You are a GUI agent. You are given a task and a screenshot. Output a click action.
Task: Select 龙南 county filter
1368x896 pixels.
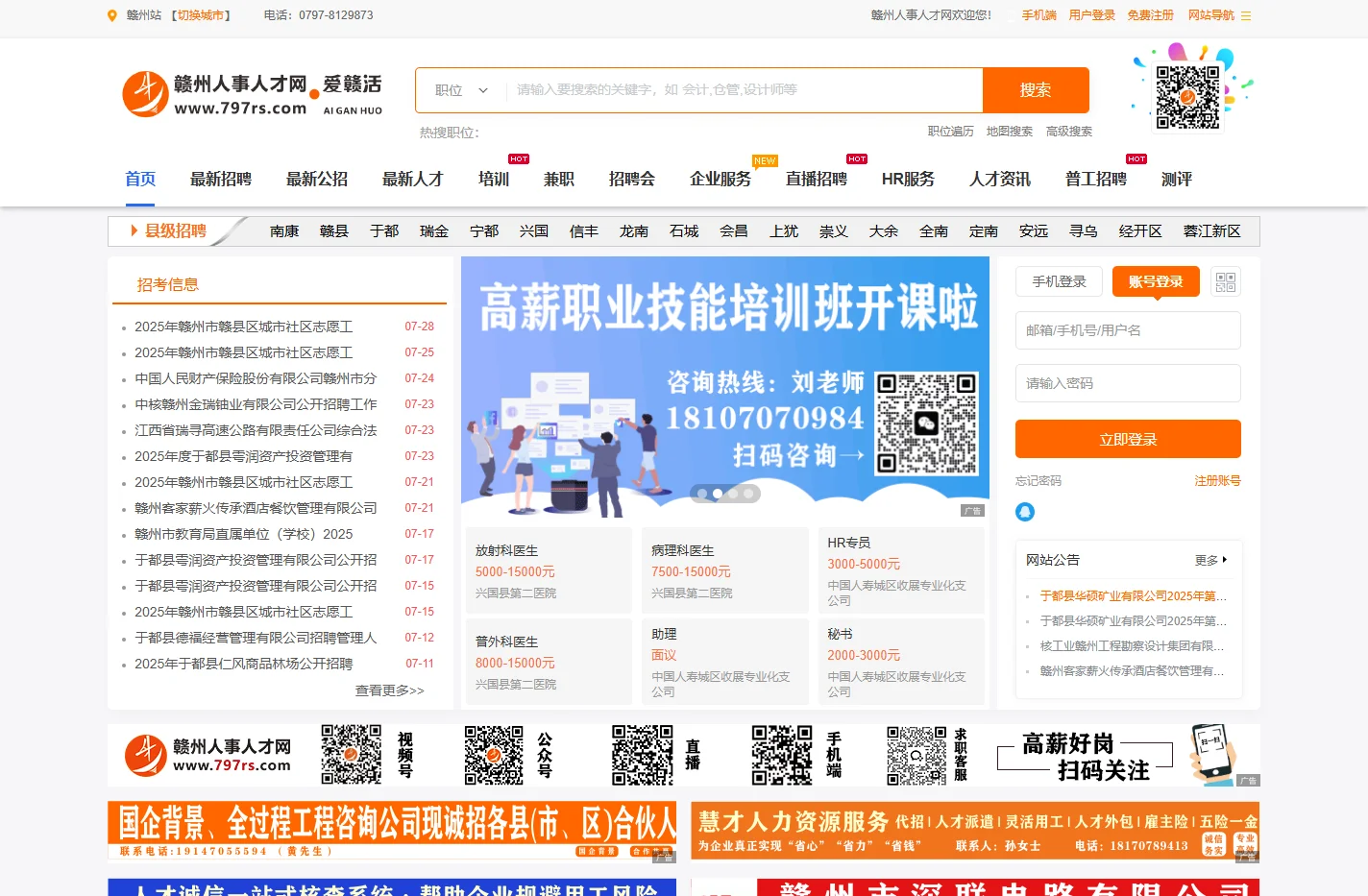click(634, 231)
